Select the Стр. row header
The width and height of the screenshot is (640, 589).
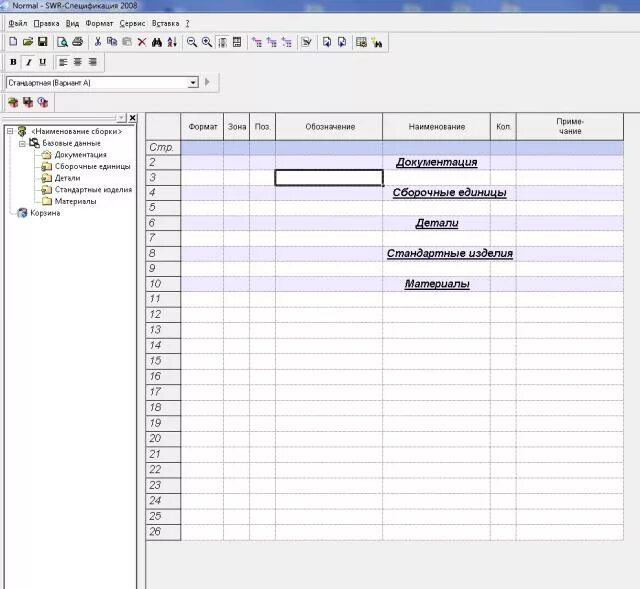(x=163, y=147)
